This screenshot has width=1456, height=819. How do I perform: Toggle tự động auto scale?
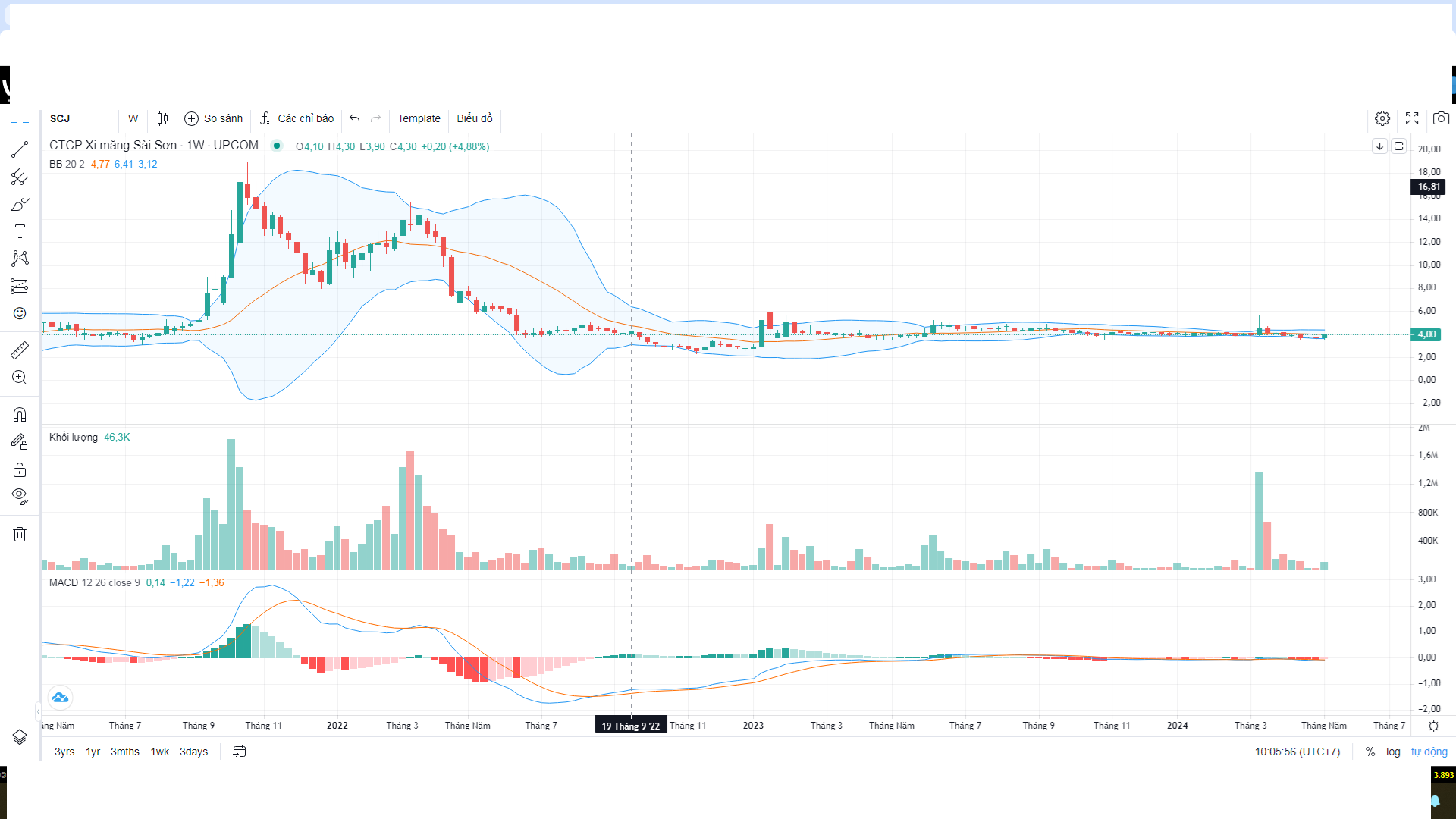point(1429,752)
